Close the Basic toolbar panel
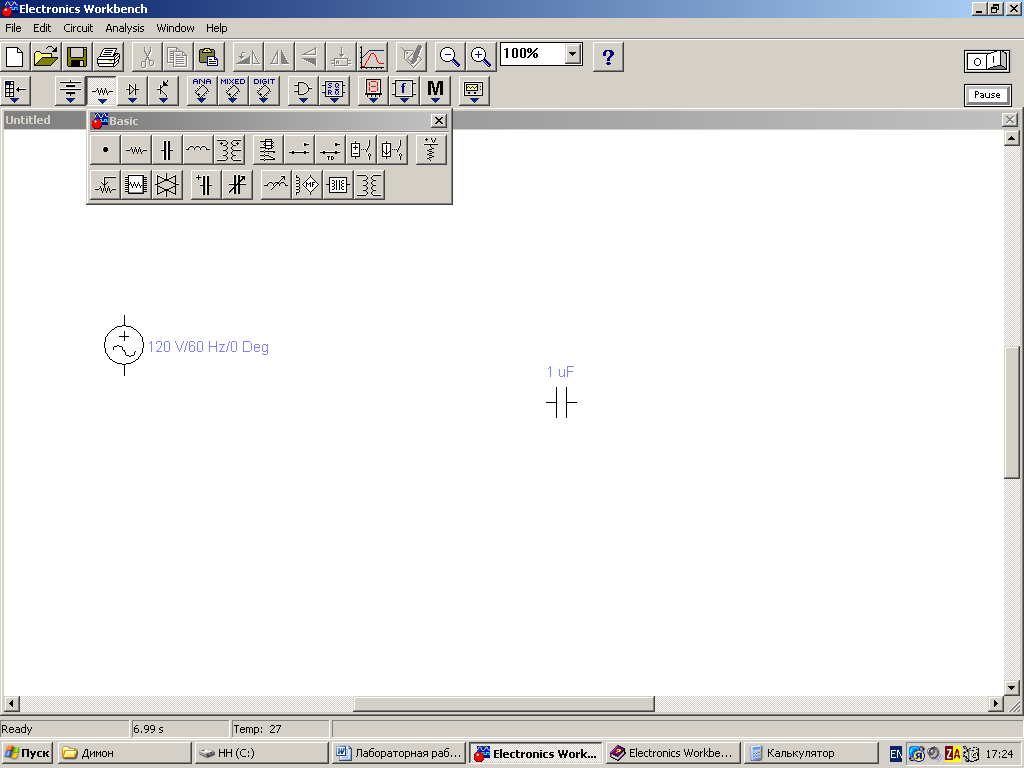Viewport: 1024px width, 768px height. click(x=439, y=121)
